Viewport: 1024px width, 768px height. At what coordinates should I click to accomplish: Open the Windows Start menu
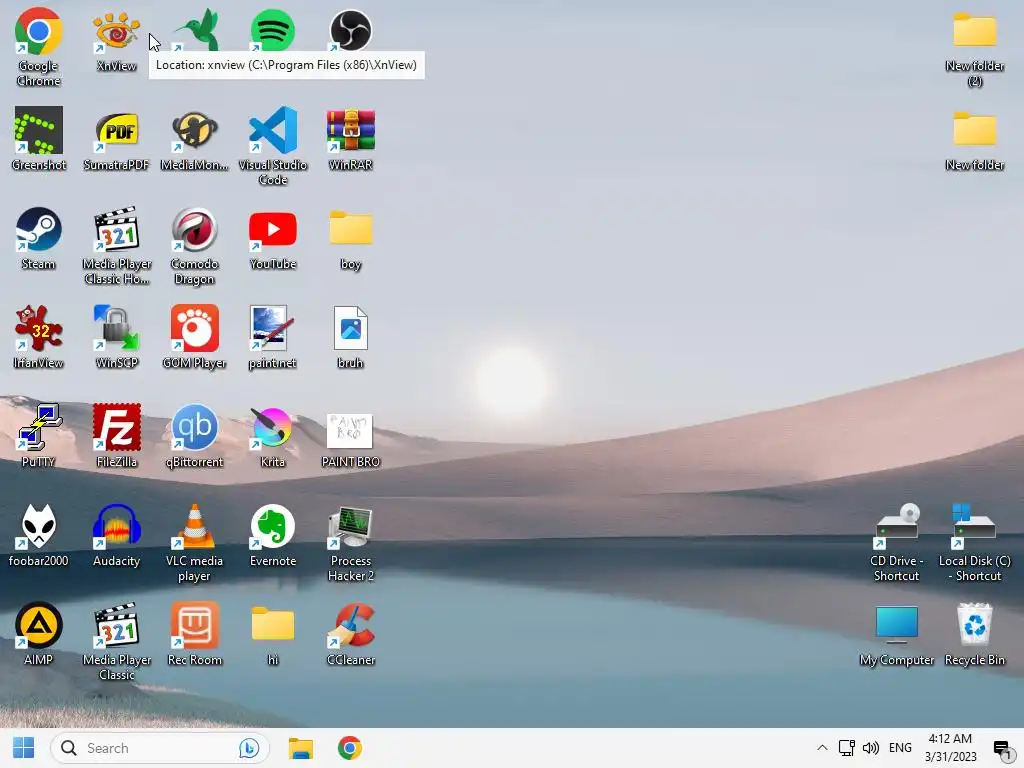pyautogui.click(x=24, y=748)
